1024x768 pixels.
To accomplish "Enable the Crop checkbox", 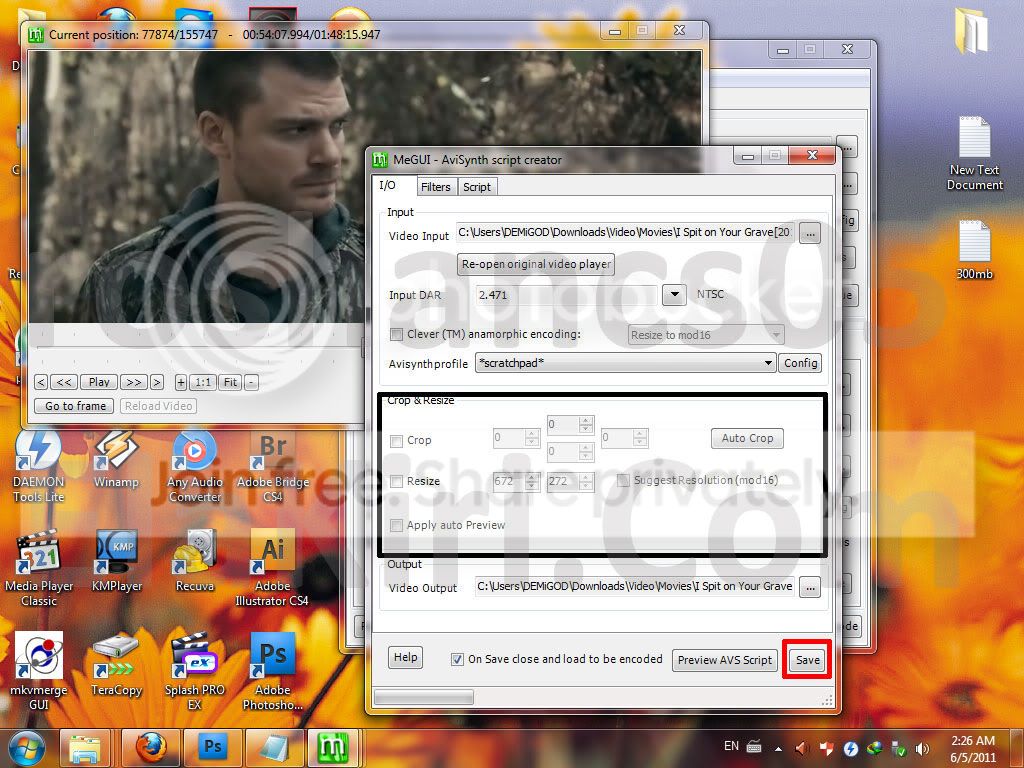I will point(396,441).
